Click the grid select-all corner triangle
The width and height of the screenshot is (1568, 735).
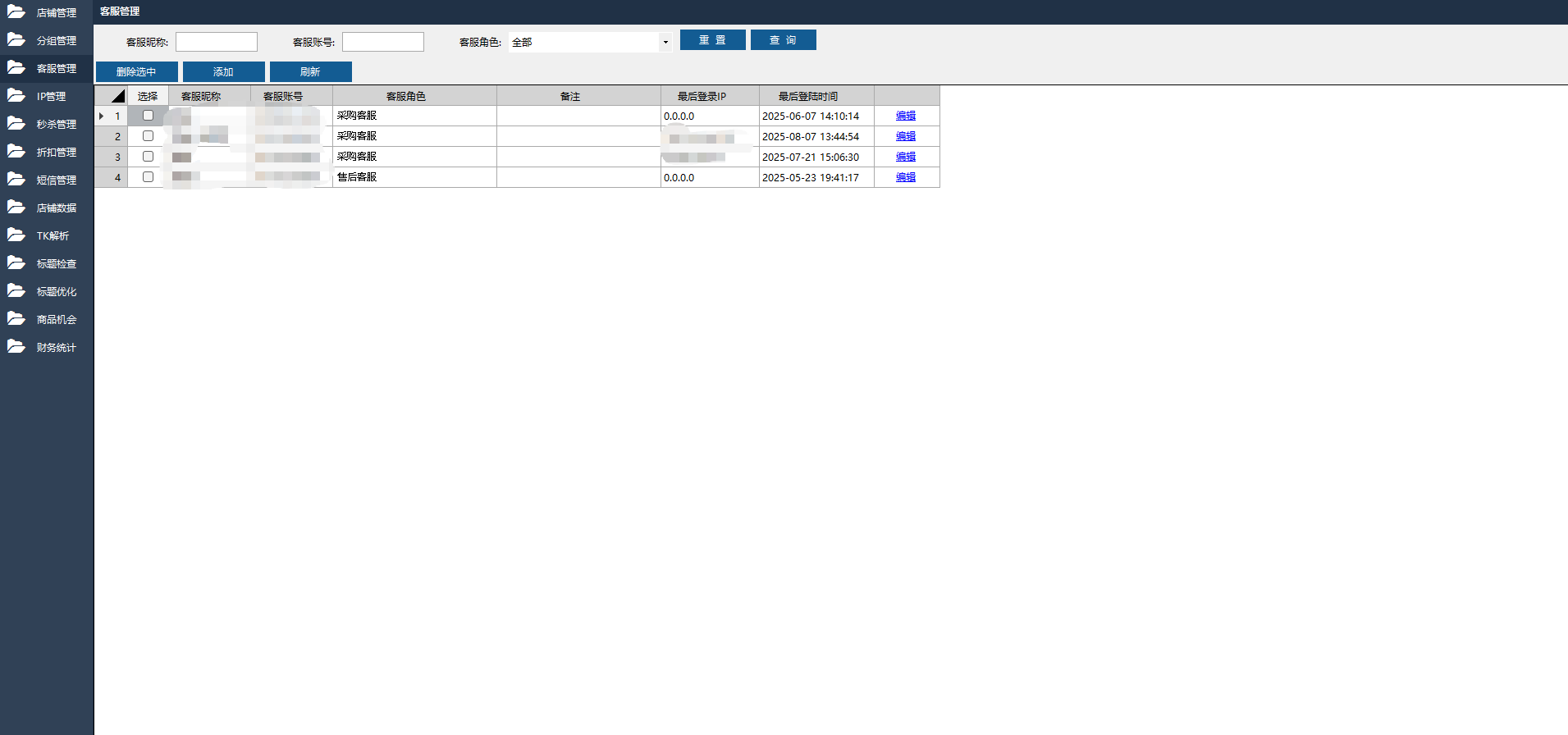pyautogui.click(x=117, y=96)
